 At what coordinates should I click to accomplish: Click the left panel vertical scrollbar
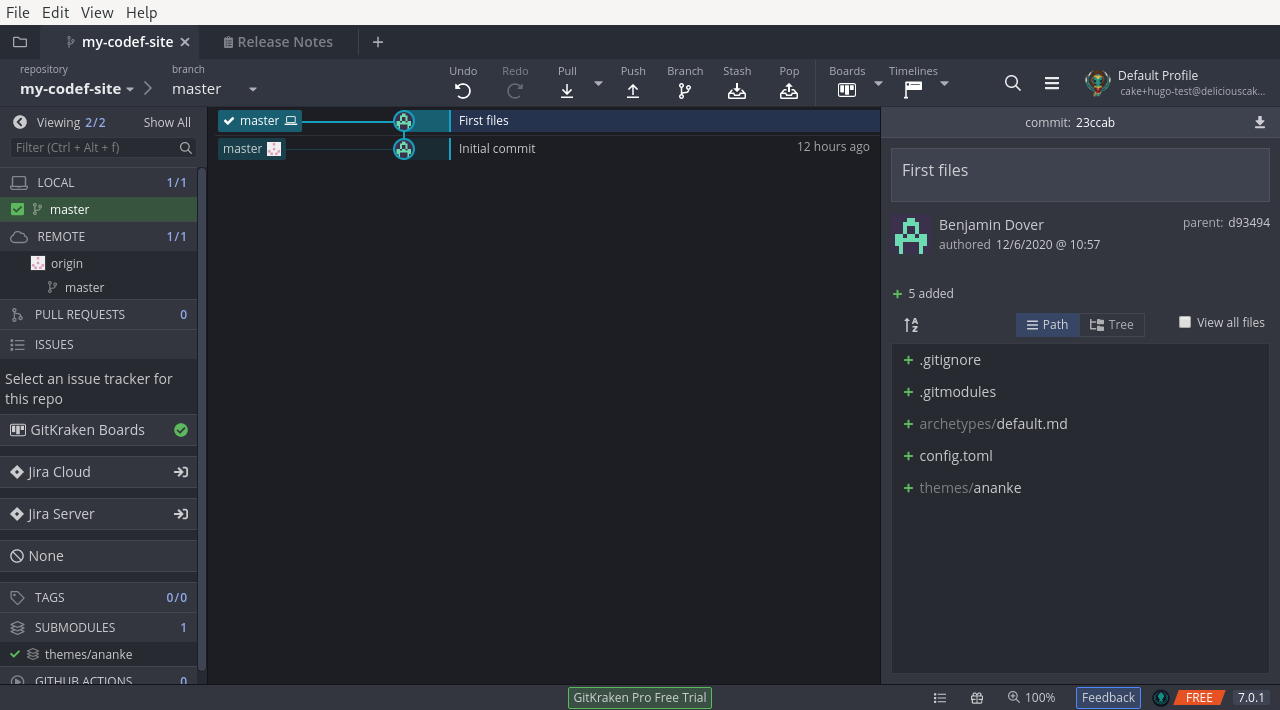coord(202,420)
